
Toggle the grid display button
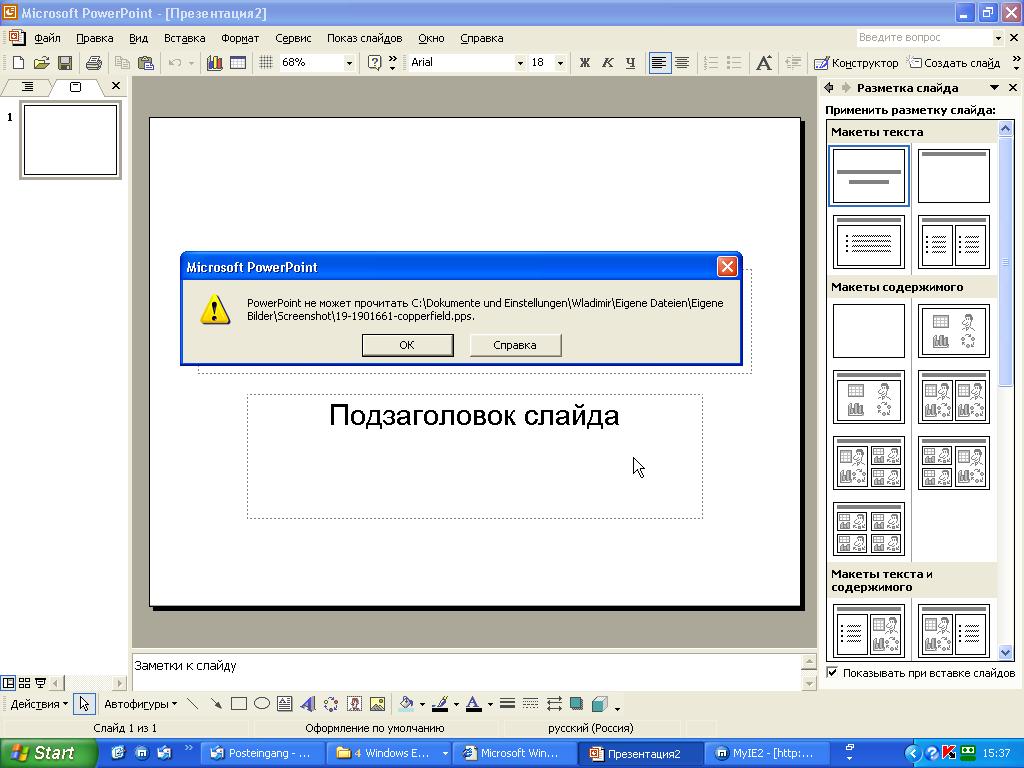(266, 63)
